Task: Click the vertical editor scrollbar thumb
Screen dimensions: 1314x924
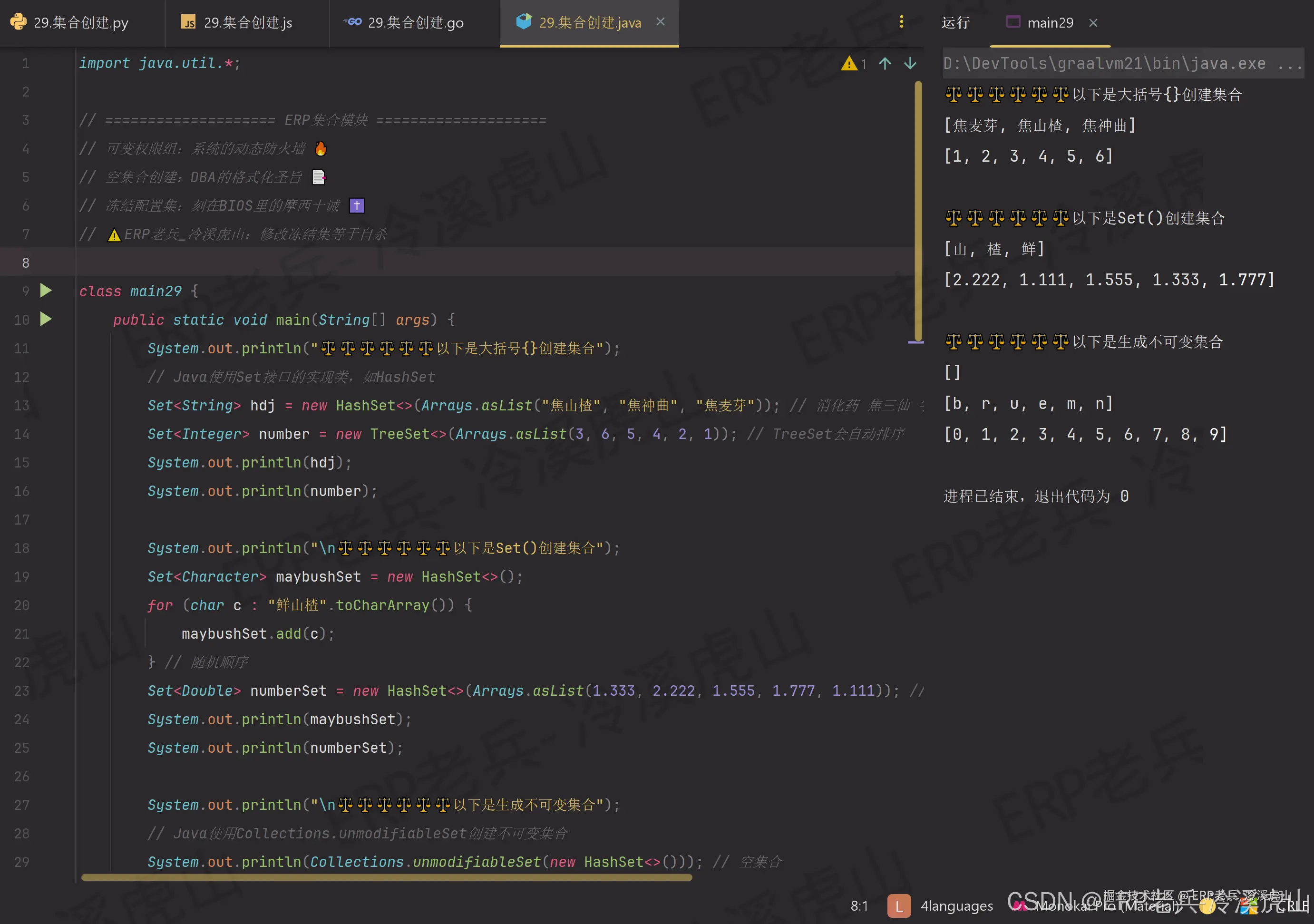Action: pyautogui.click(x=918, y=212)
